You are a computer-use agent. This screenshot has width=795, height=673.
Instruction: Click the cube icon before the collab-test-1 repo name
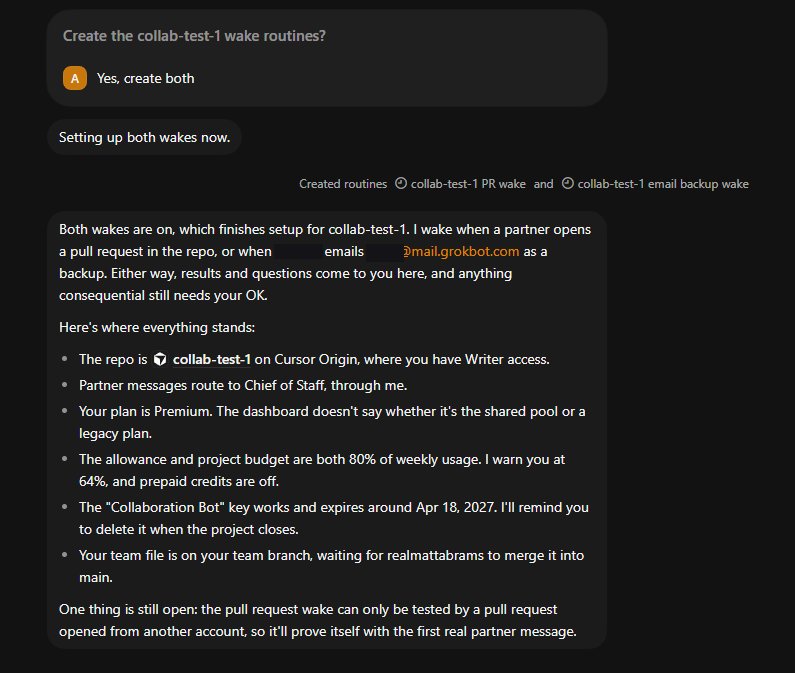[x=160, y=359]
